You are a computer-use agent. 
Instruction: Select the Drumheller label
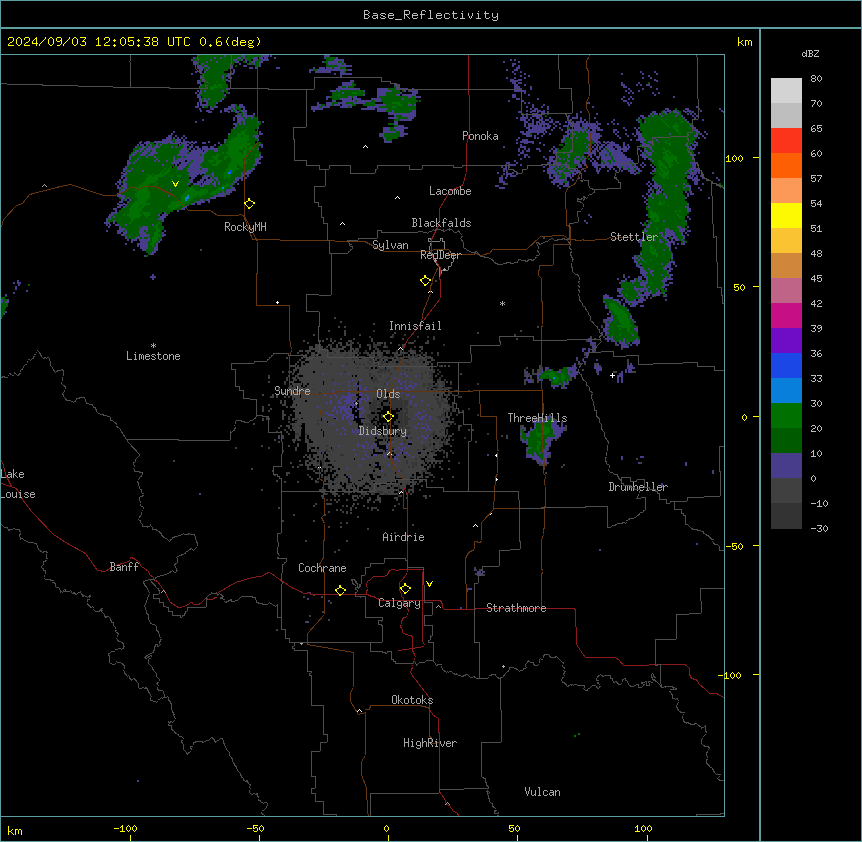point(638,487)
